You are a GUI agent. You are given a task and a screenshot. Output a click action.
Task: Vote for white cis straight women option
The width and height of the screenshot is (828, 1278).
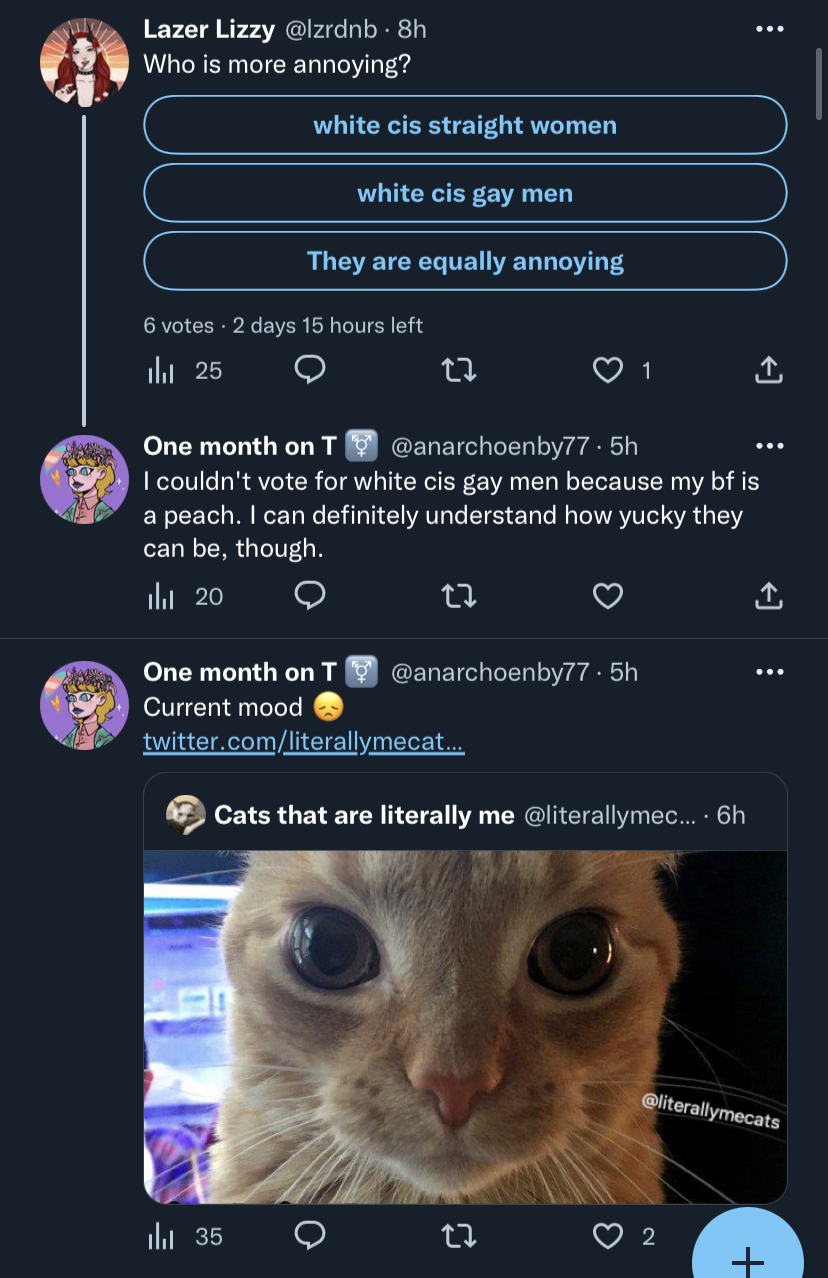click(465, 125)
